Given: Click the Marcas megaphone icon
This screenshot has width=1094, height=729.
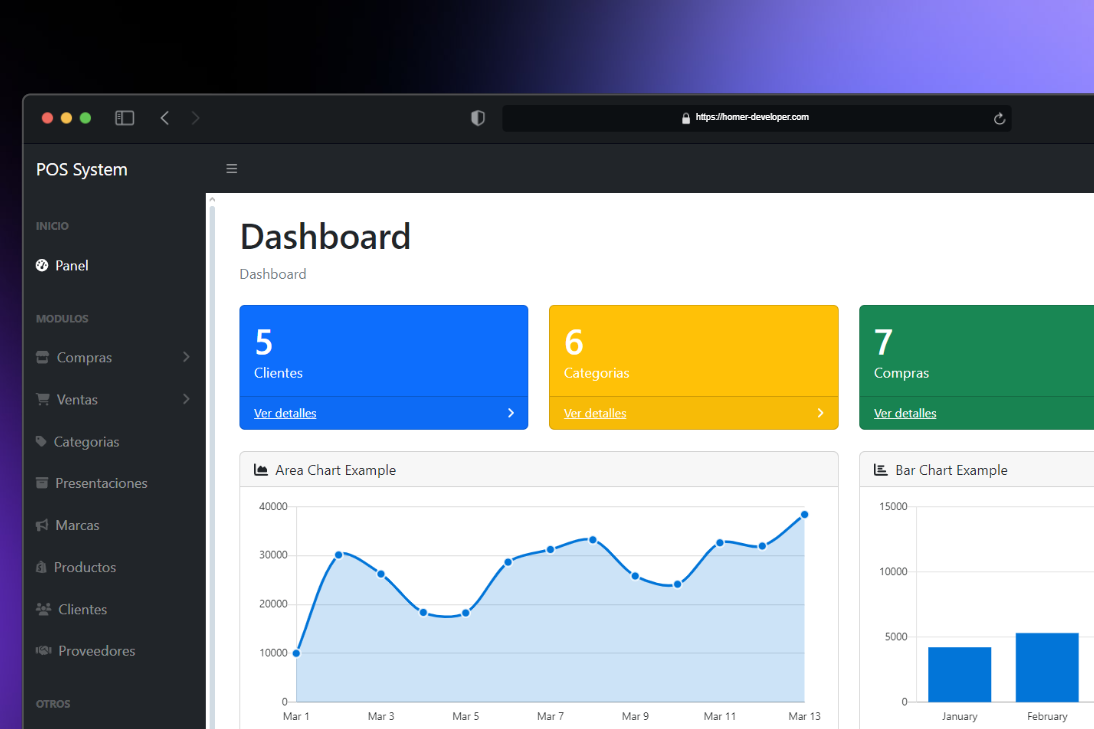Looking at the screenshot, I should point(42,525).
